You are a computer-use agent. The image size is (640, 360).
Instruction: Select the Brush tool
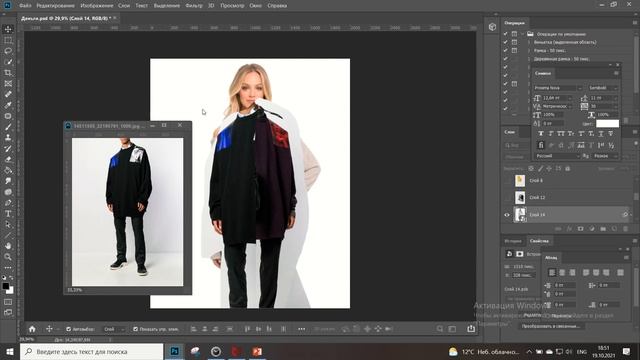click(8, 127)
